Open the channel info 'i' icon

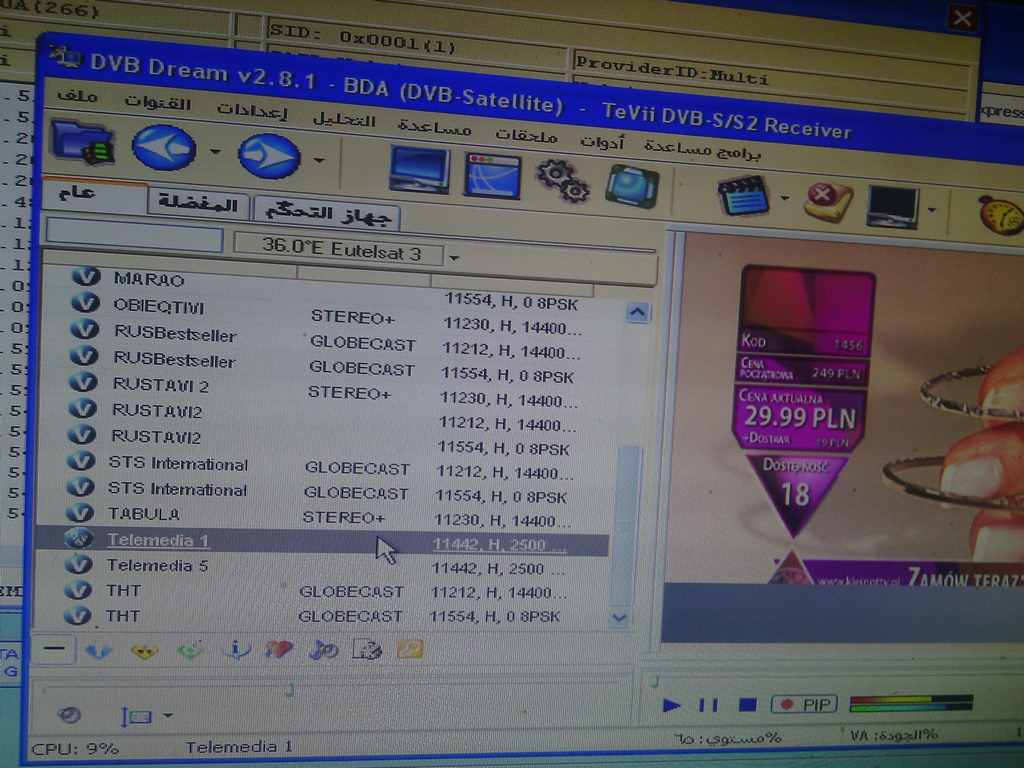coord(236,650)
